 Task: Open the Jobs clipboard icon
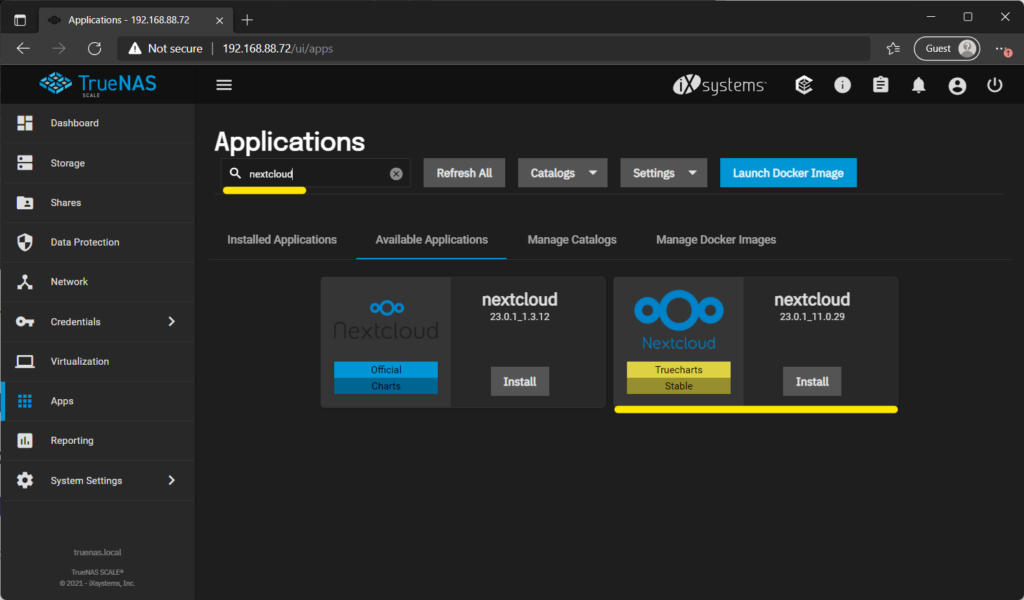(880, 85)
